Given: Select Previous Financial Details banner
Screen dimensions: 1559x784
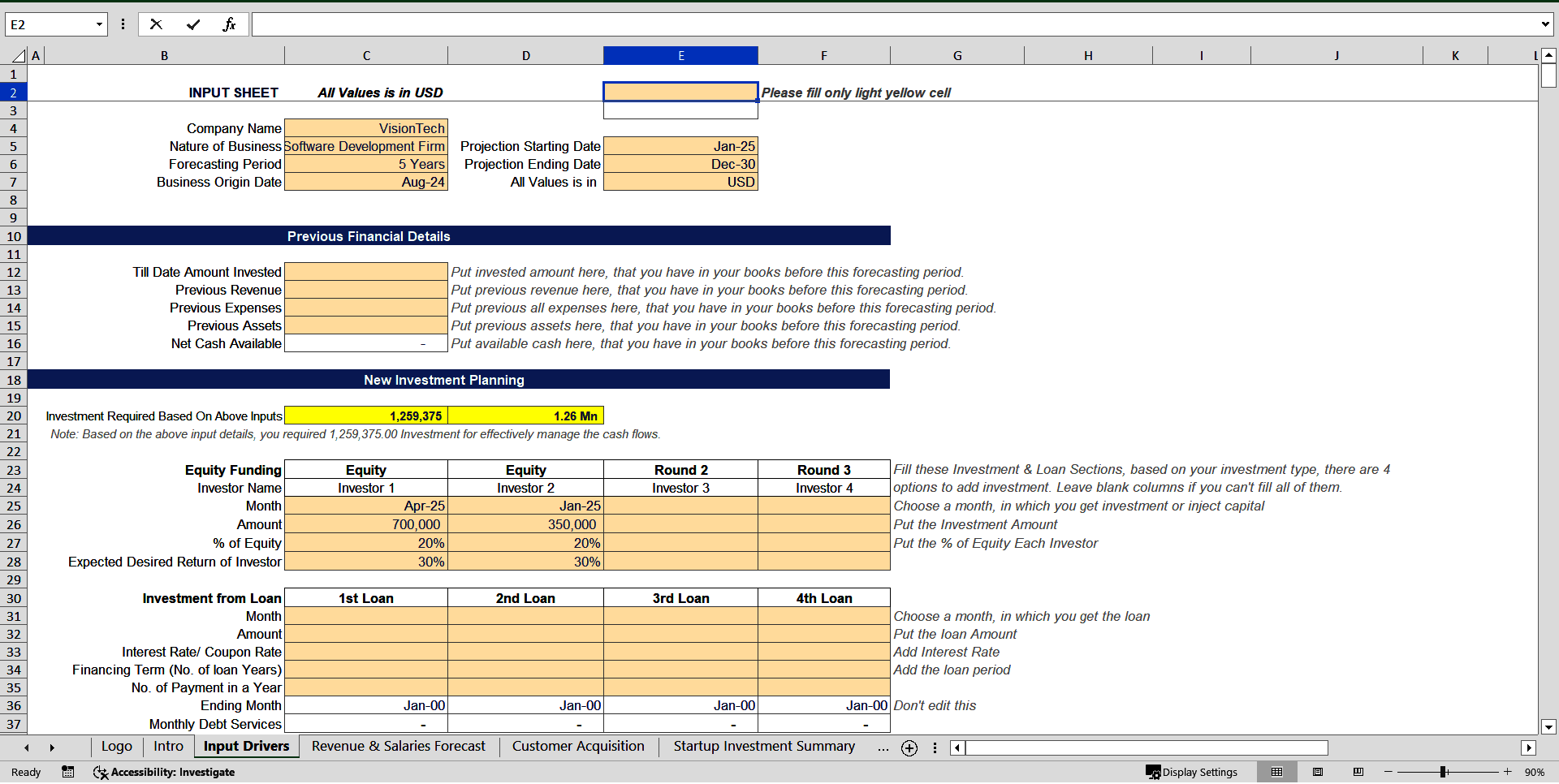Looking at the screenshot, I should point(459,236).
